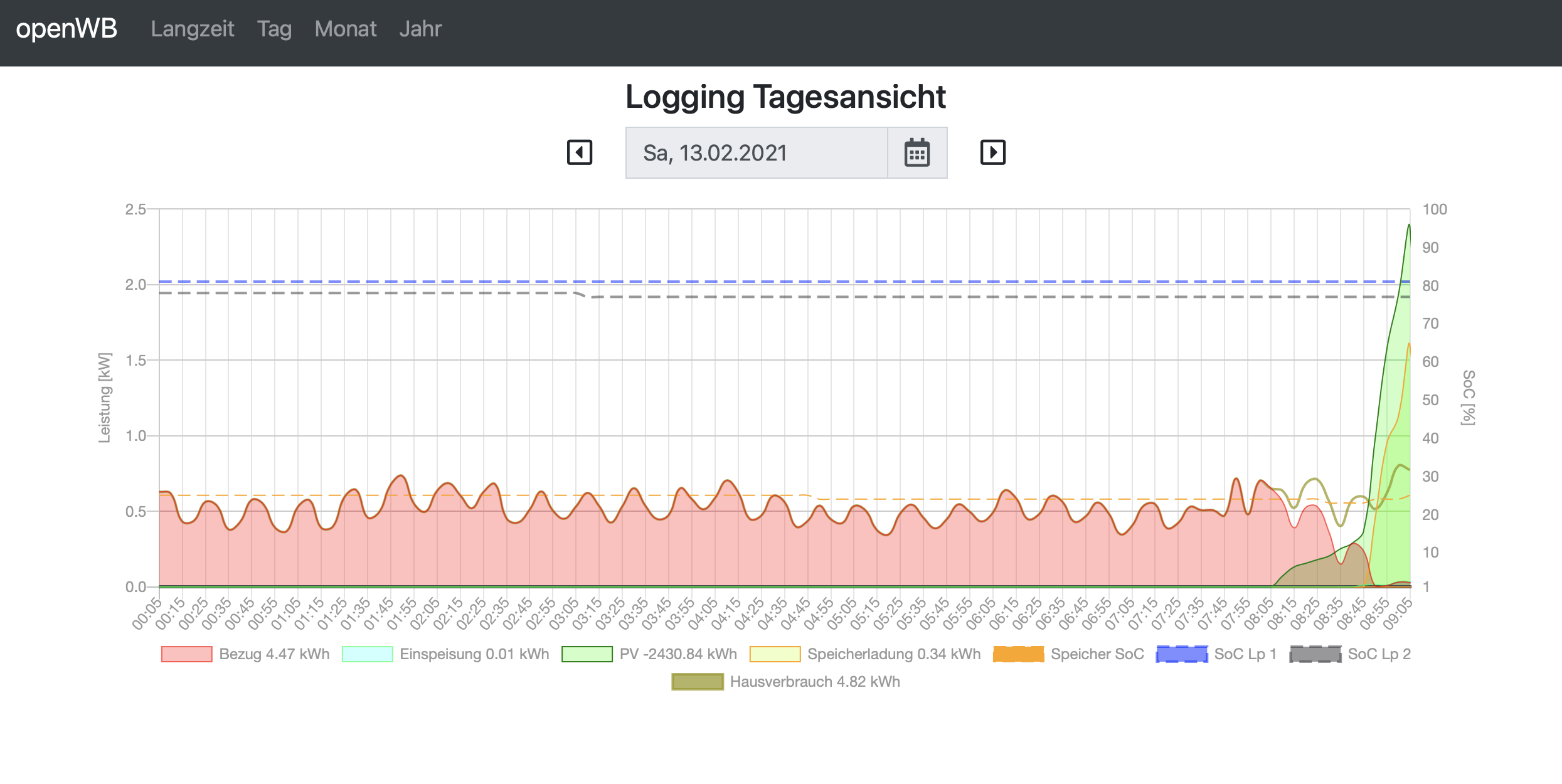This screenshot has height=784, width=1562.
Task: Go to the next day with right arrow
Action: 992,152
